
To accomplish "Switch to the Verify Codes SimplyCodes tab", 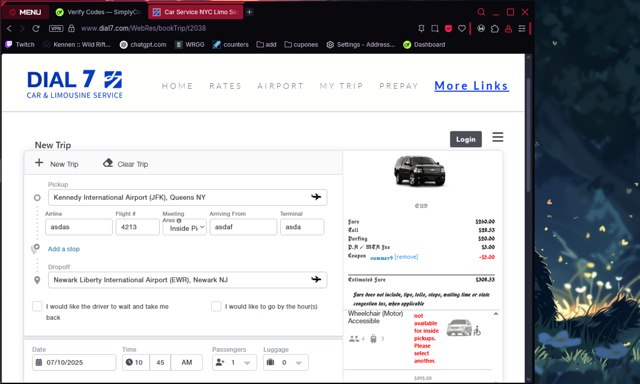I will (x=98, y=12).
